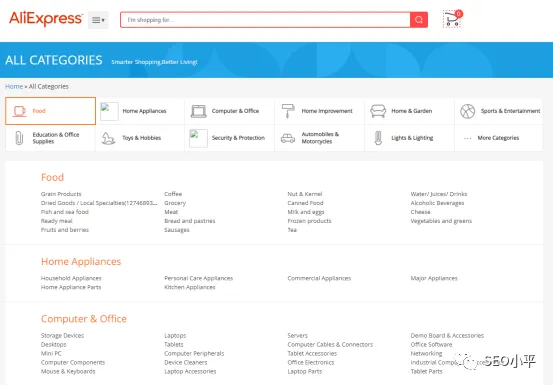553x386 pixels.
Task: Click "Household Appliances"
Action: pyautogui.click(x=71, y=278)
